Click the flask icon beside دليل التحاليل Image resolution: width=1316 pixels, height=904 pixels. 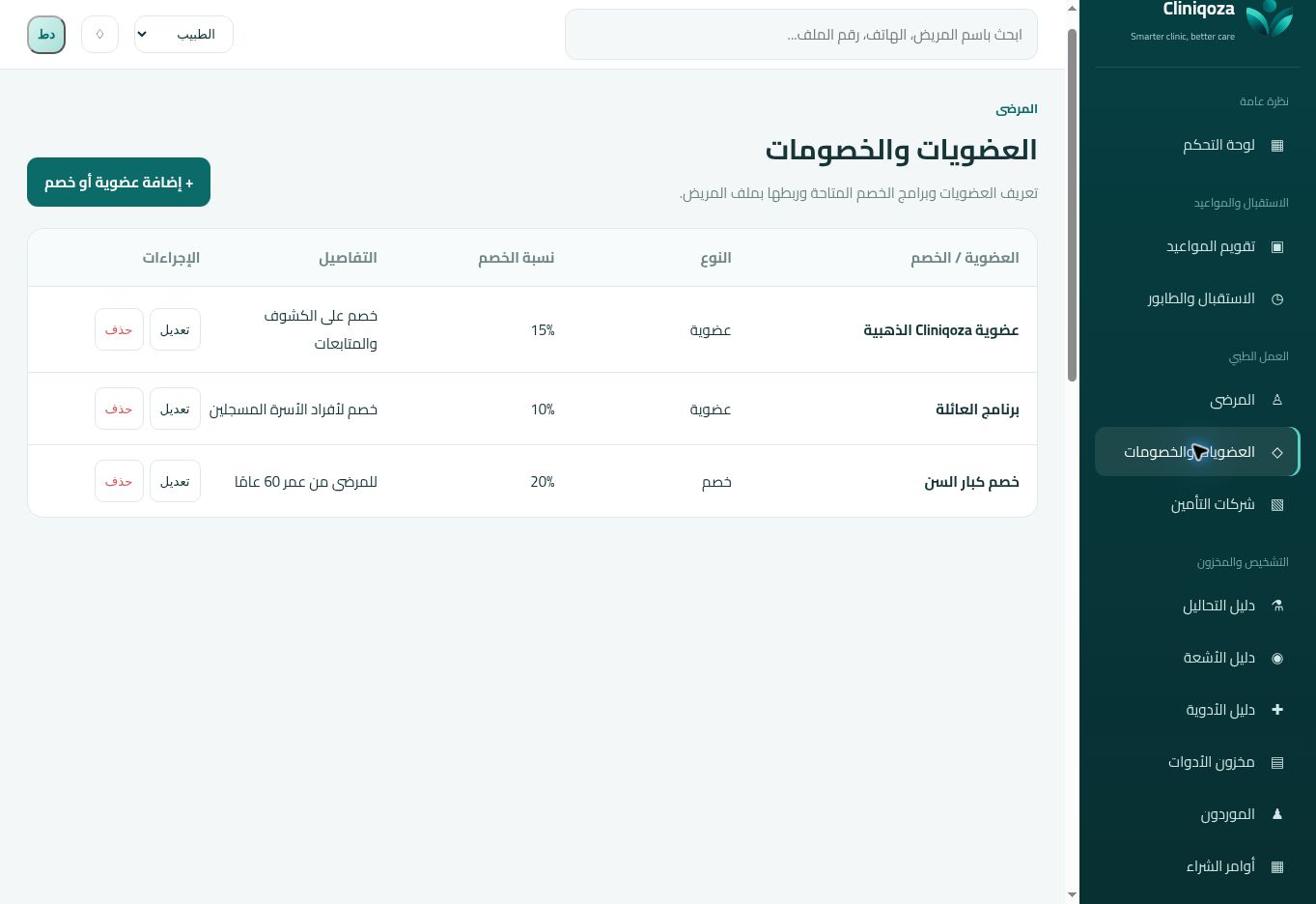1277,606
